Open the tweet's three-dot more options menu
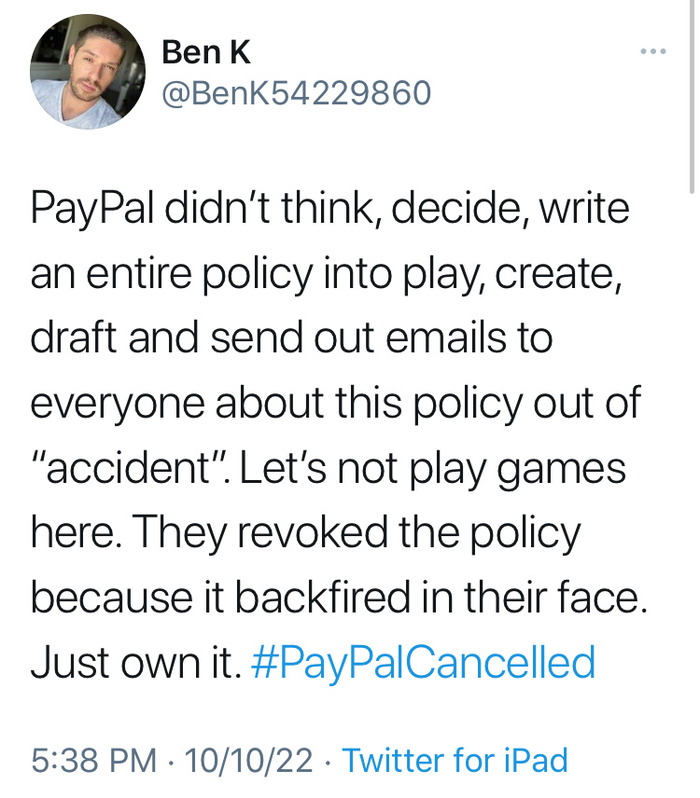The height and width of the screenshot is (798, 700). [x=653, y=50]
